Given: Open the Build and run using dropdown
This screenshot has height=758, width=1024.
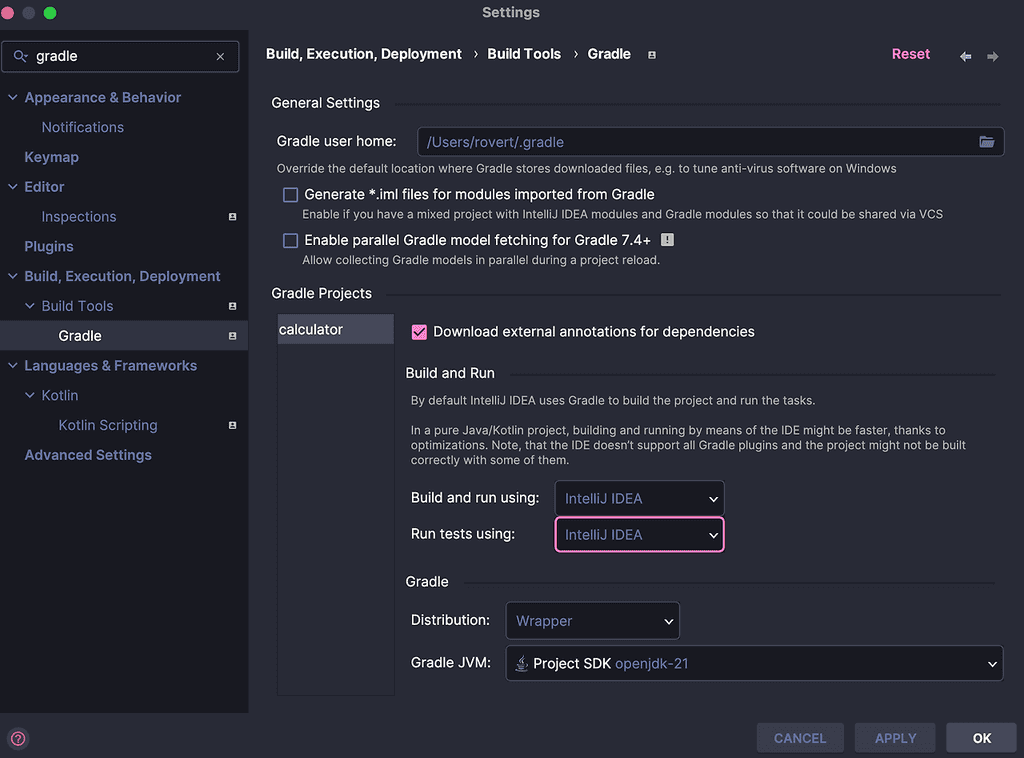Looking at the screenshot, I should click(639, 498).
